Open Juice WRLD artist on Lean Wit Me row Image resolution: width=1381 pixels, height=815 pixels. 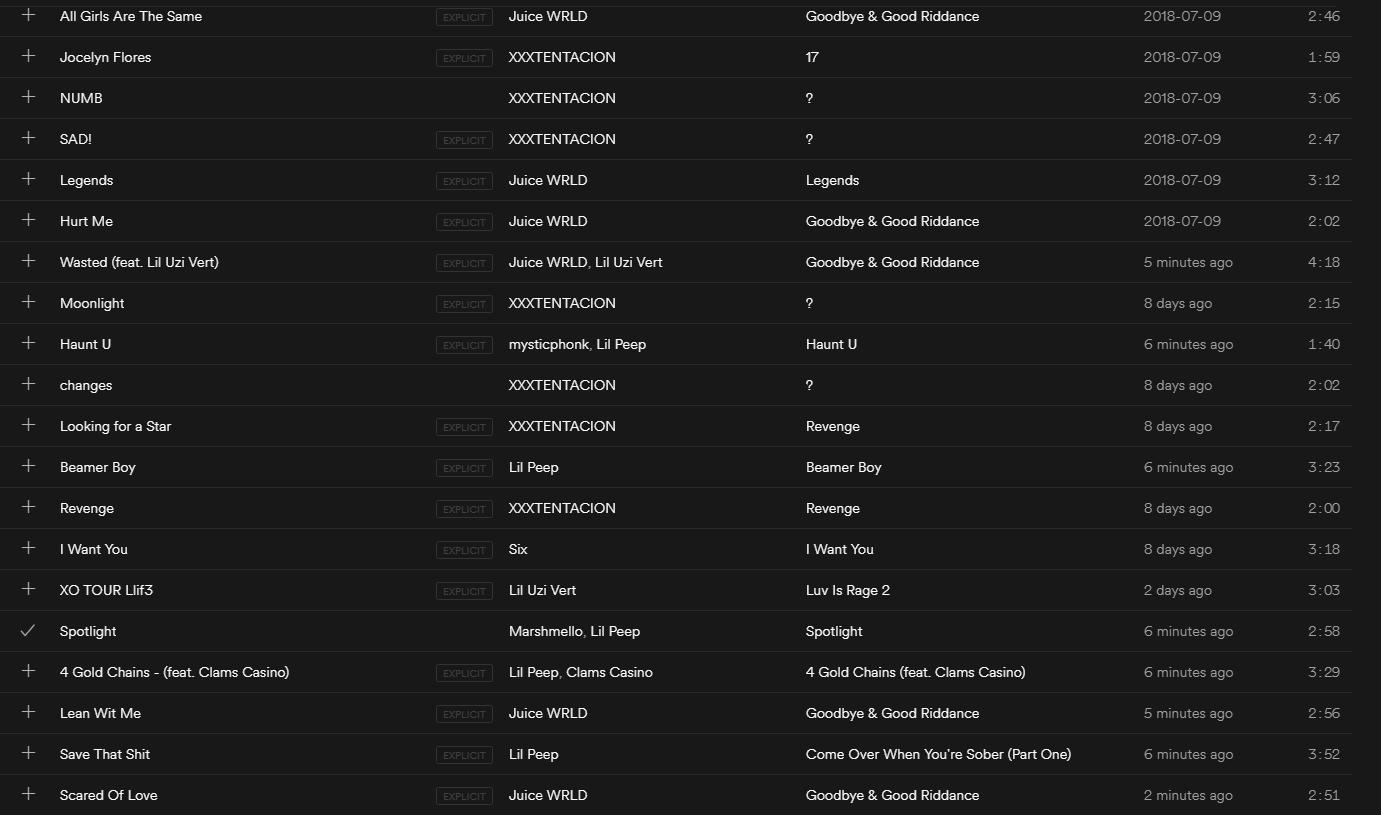[x=548, y=713]
